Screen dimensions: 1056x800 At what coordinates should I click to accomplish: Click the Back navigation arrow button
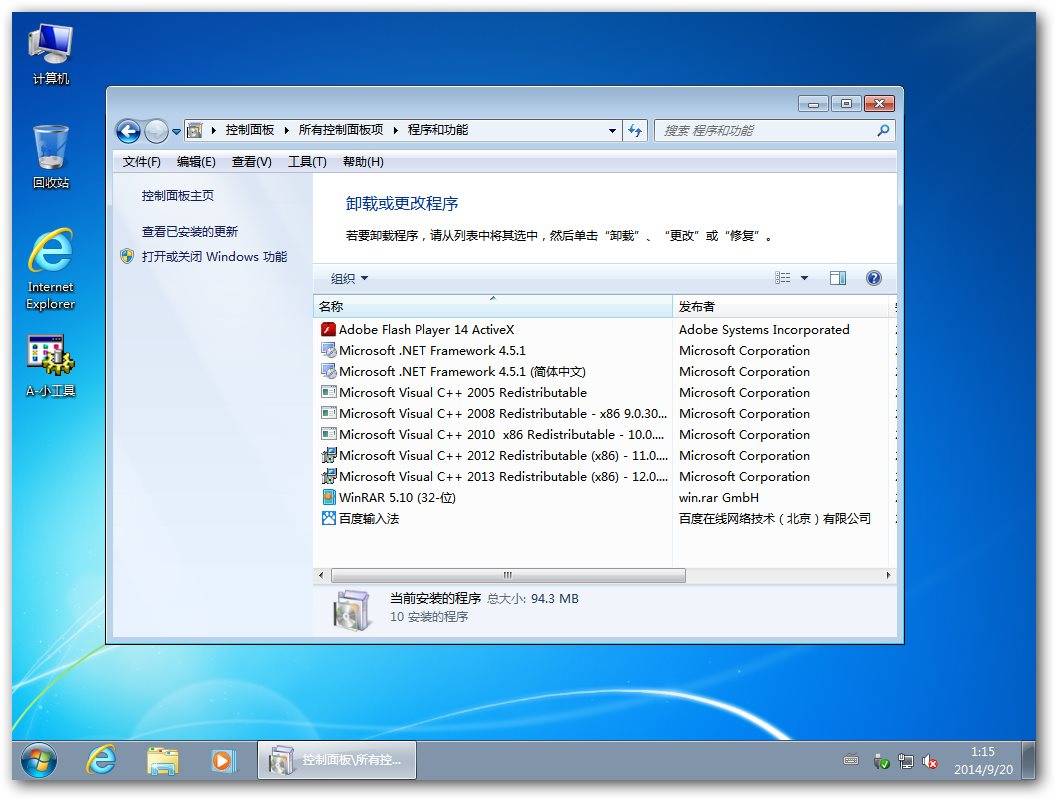point(128,131)
